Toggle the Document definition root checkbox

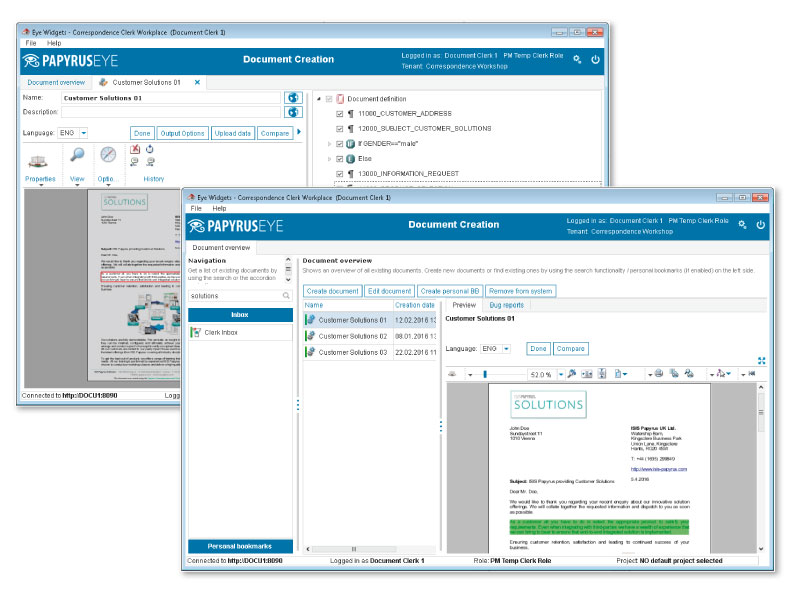329,99
